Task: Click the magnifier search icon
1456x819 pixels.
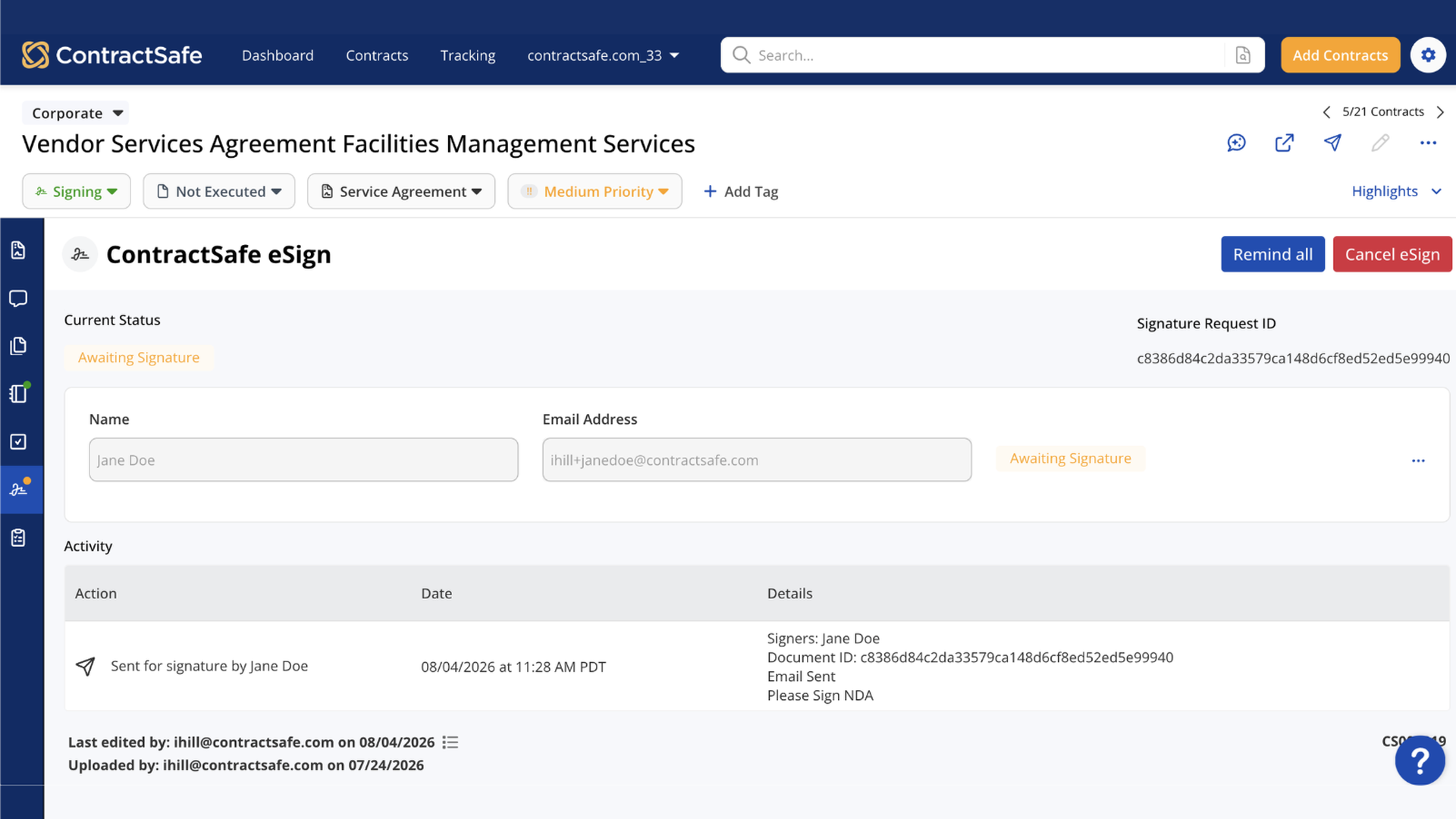Action: coord(741,55)
